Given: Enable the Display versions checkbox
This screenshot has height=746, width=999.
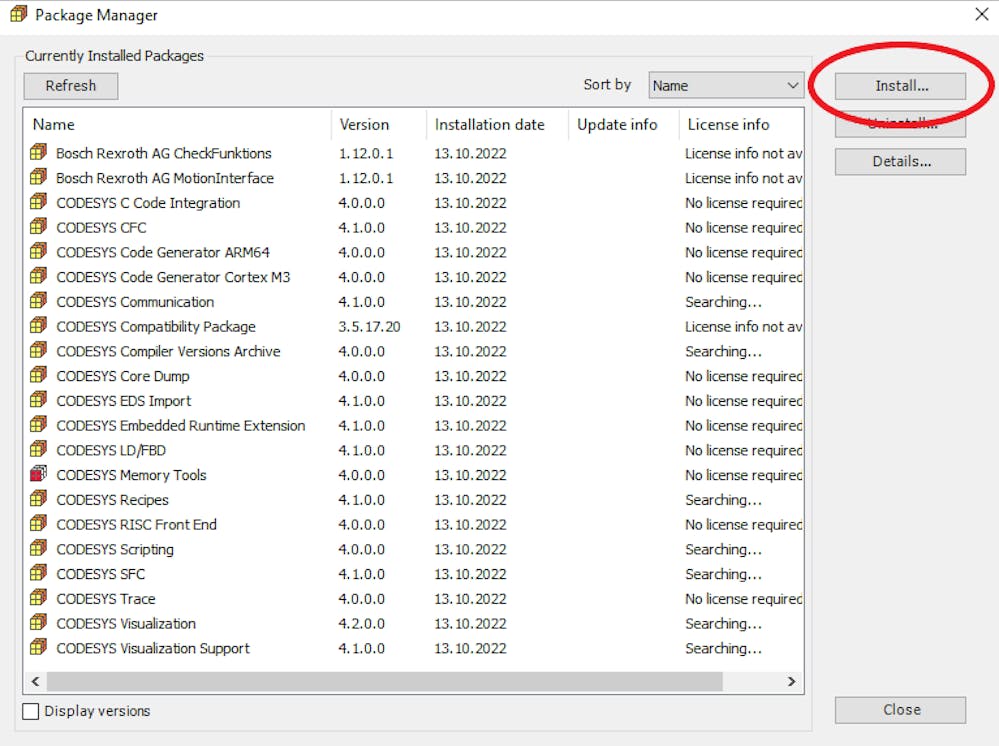Looking at the screenshot, I should coord(31,711).
